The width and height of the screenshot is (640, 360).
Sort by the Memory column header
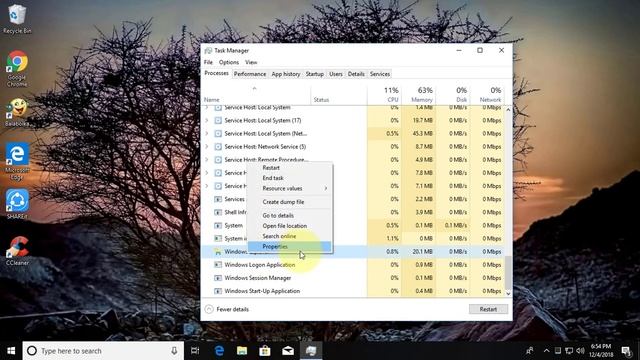tap(419, 94)
